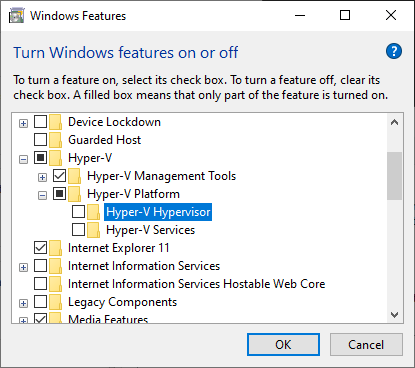Collapse the Hyper-V node
The height and width of the screenshot is (368, 415).
[x=23, y=160]
